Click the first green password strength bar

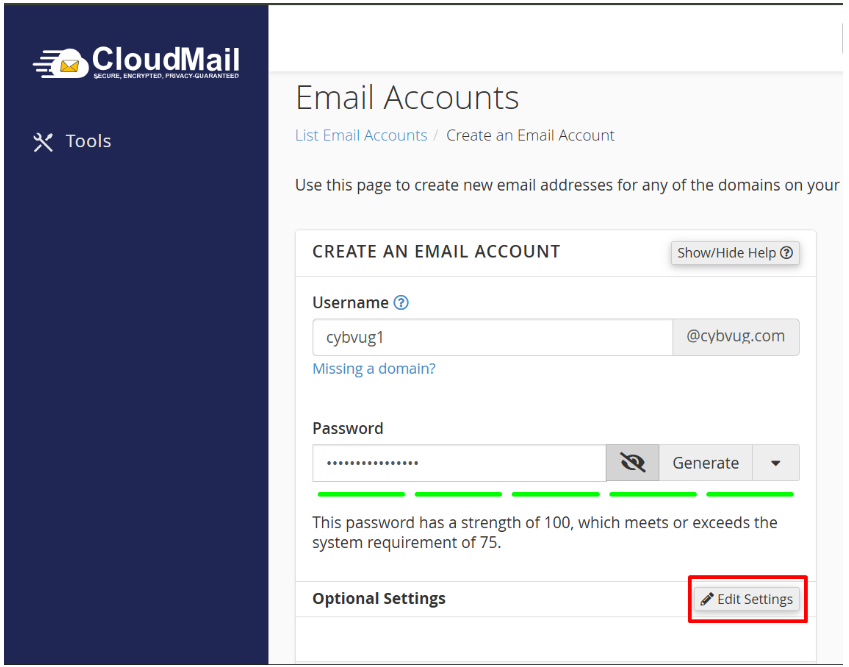point(361,494)
